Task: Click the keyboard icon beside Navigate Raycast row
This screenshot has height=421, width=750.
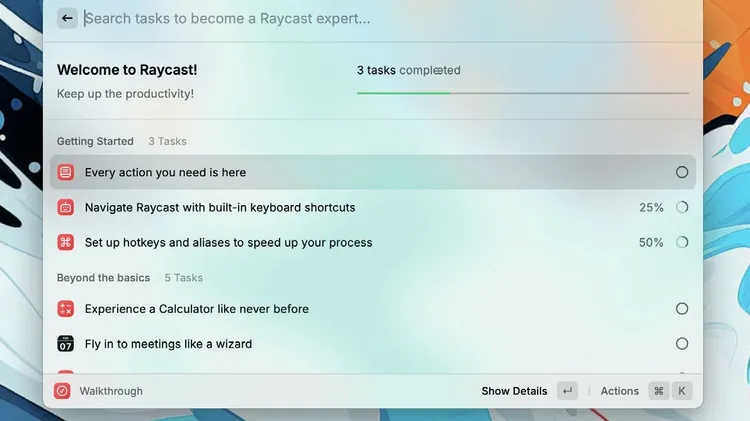Action: 66,207
